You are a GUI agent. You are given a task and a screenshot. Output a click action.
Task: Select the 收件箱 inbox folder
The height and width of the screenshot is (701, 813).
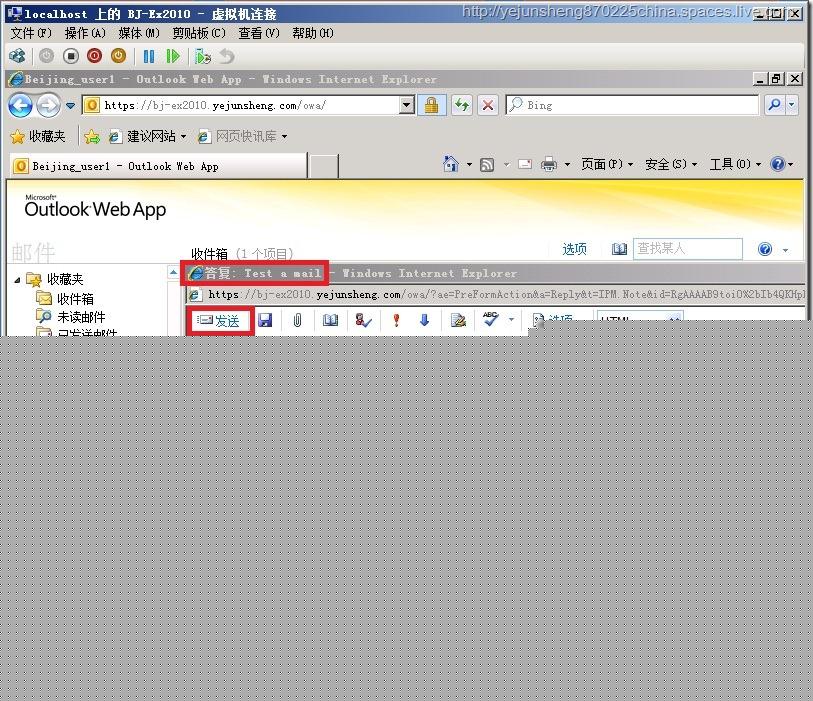(75, 299)
